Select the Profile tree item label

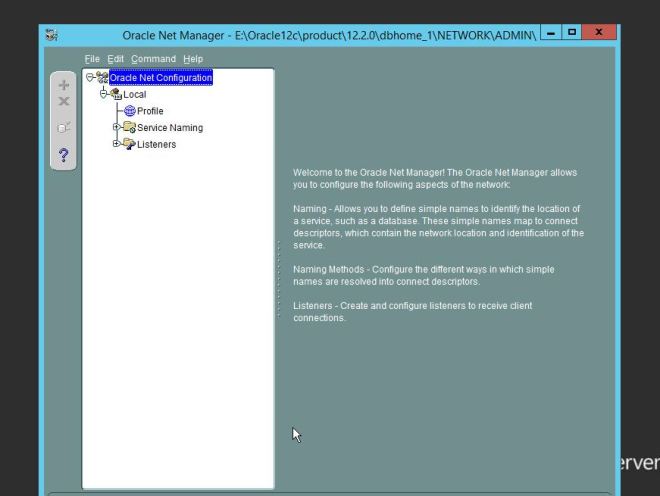pyautogui.click(x=150, y=111)
